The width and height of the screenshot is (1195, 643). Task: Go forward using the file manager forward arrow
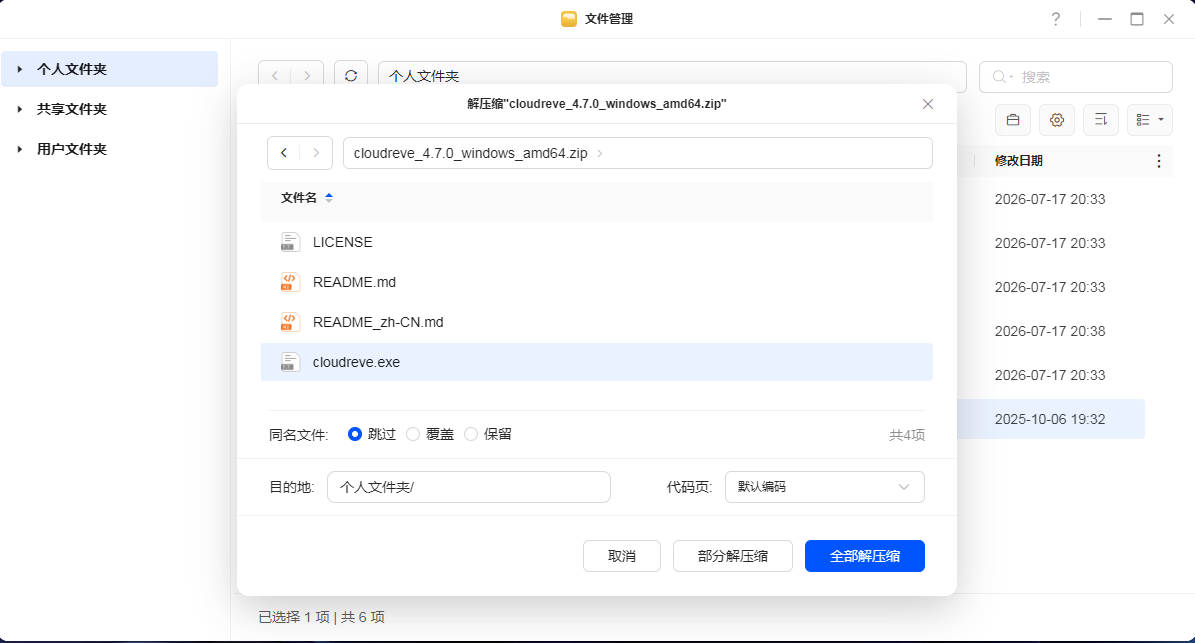coord(307,76)
